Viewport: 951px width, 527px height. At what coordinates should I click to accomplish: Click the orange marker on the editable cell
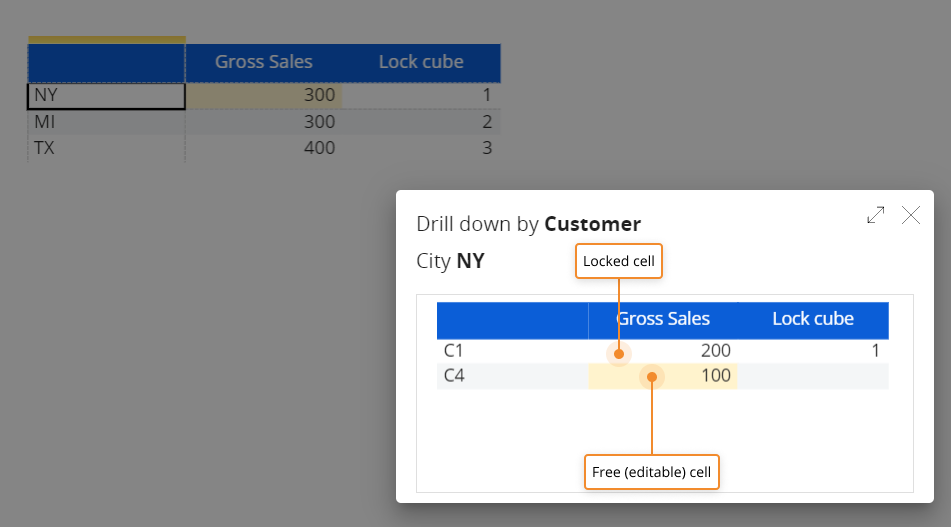(x=652, y=377)
